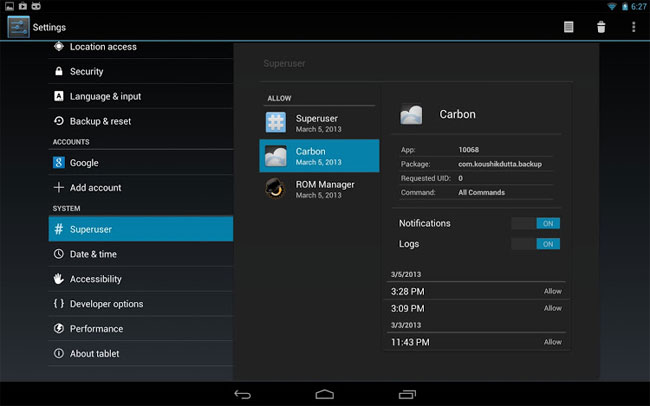Viewport: 650px width, 406px height.
Task: Select the 3:28 PM log entry
Action: point(475,291)
